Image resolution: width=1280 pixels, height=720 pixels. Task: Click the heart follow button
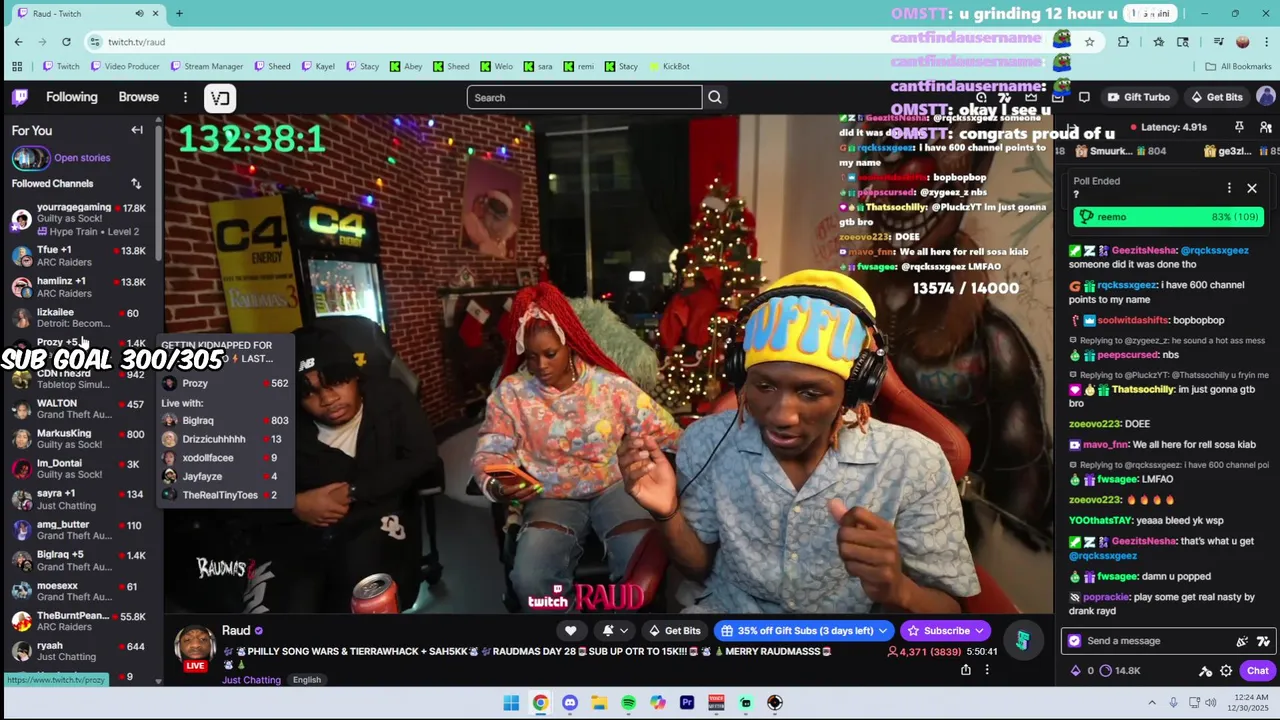pyautogui.click(x=570, y=631)
